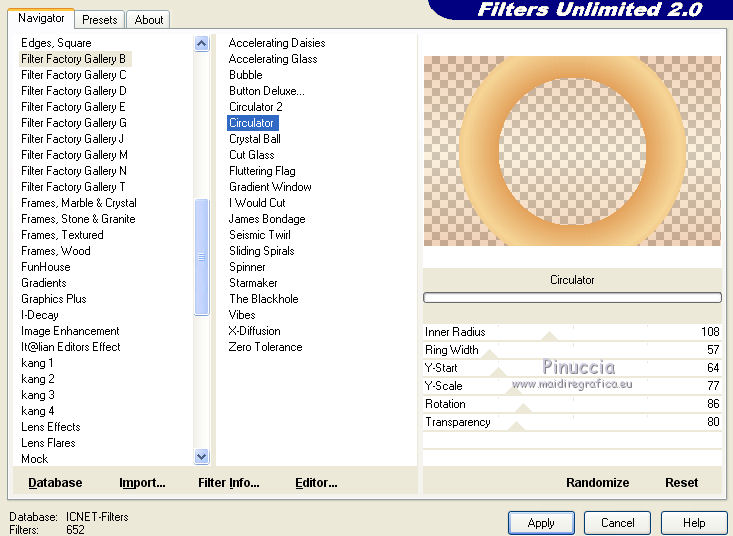This screenshot has width=733, height=536.
Task: Select Edges, Square category
Action: click(x=56, y=43)
